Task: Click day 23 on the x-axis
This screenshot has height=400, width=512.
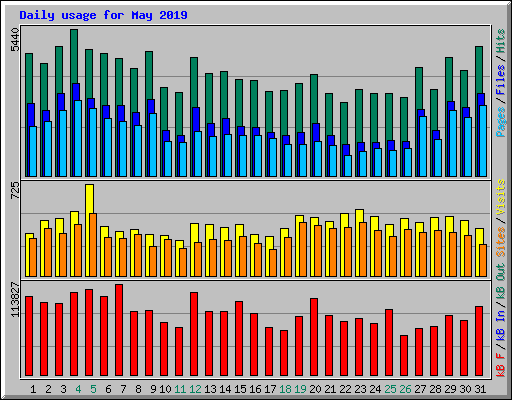Action: click(x=360, y=389)
